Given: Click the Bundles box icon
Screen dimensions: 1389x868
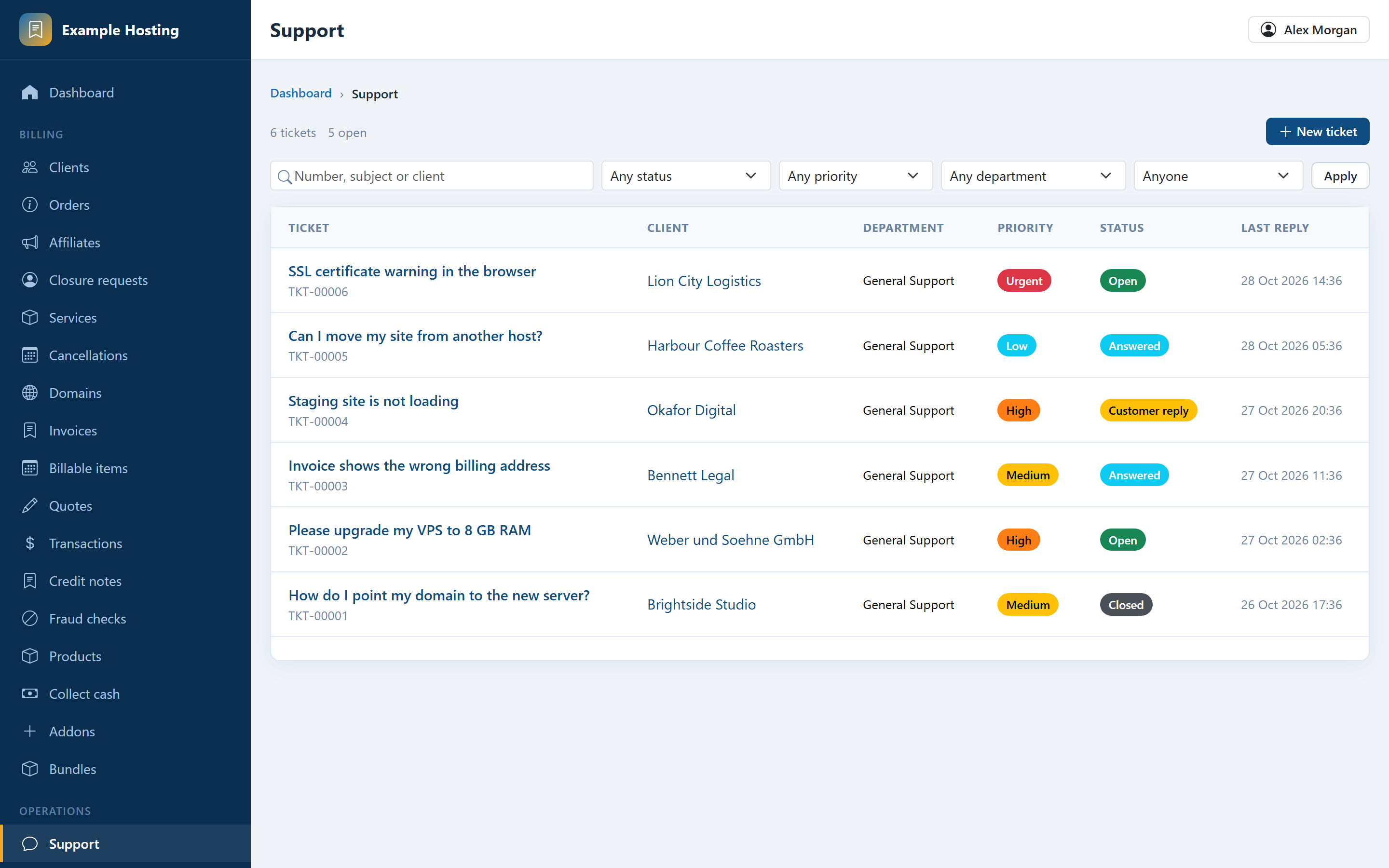Looking at the screenshot, I should point(30,769).
